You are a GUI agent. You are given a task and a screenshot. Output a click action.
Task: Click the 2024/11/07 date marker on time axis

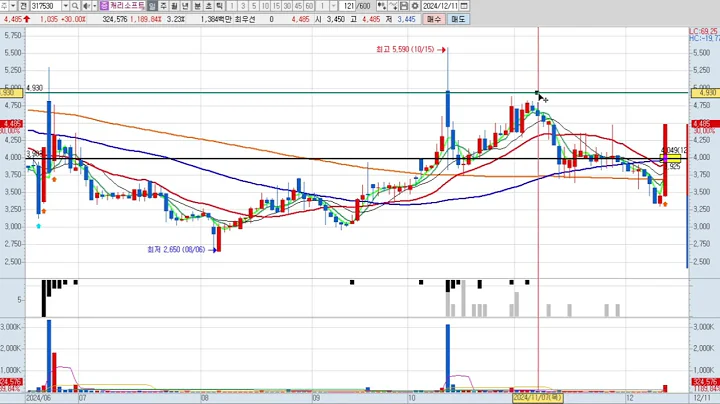(x=538, y=397)
